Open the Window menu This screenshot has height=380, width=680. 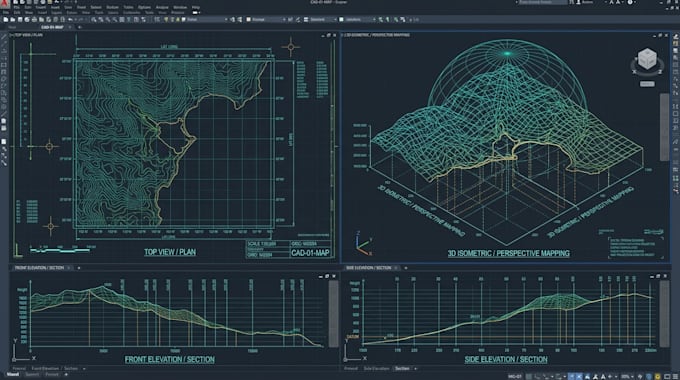tap(180, 7)
